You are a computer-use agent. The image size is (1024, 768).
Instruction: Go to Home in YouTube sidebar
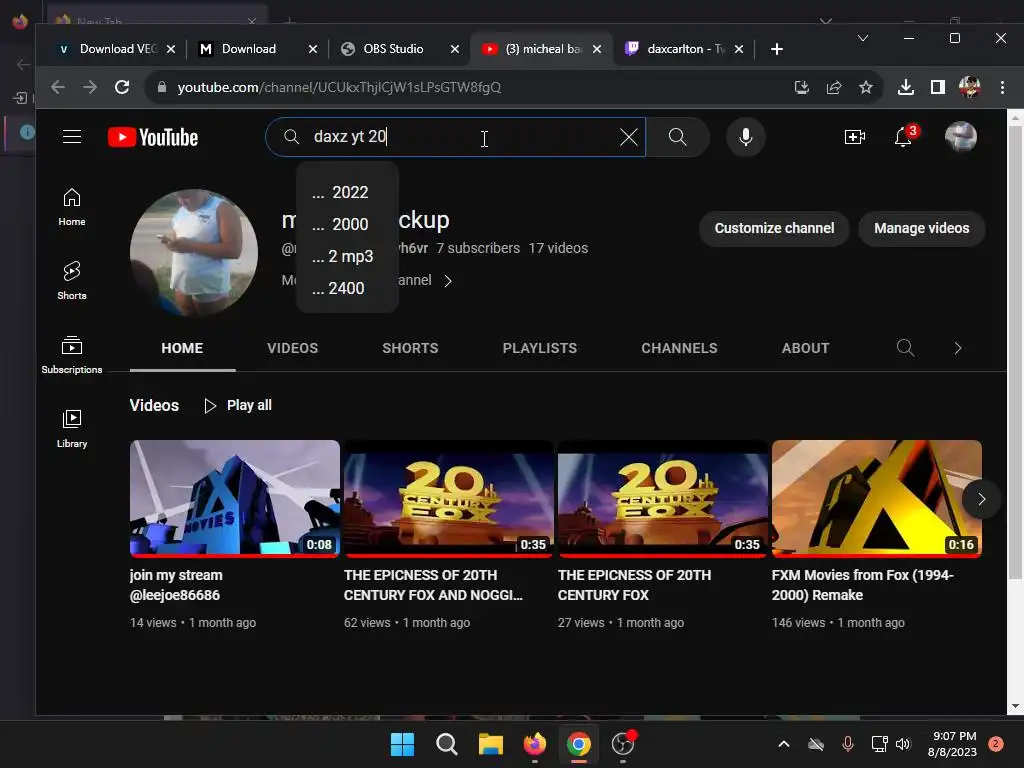click(72, 206)
